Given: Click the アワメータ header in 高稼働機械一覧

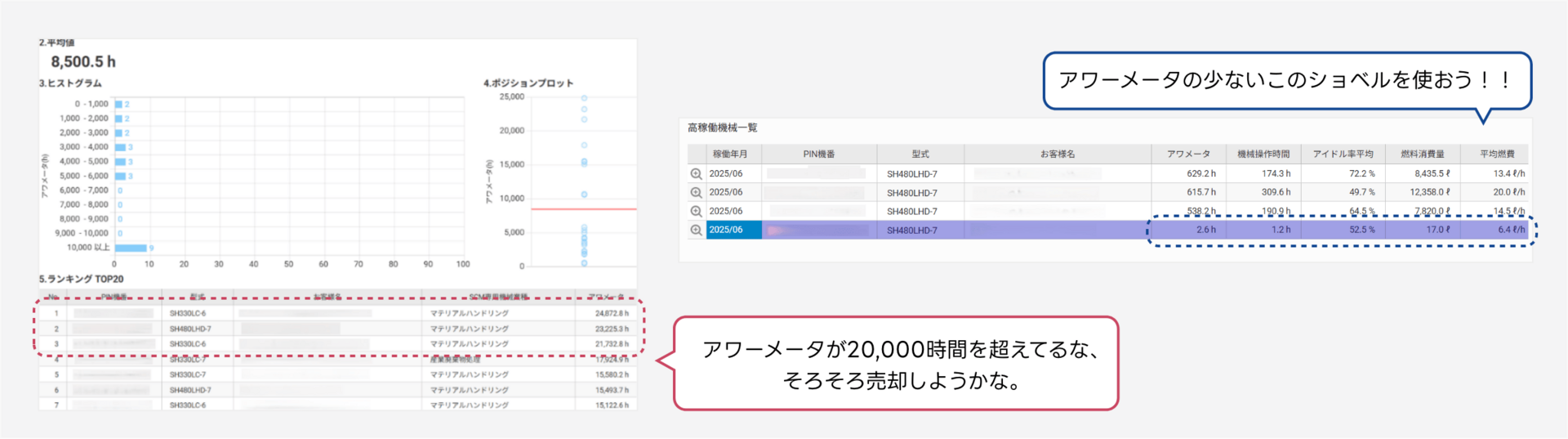Looking at the screenshot, I should click(1188, 154).
